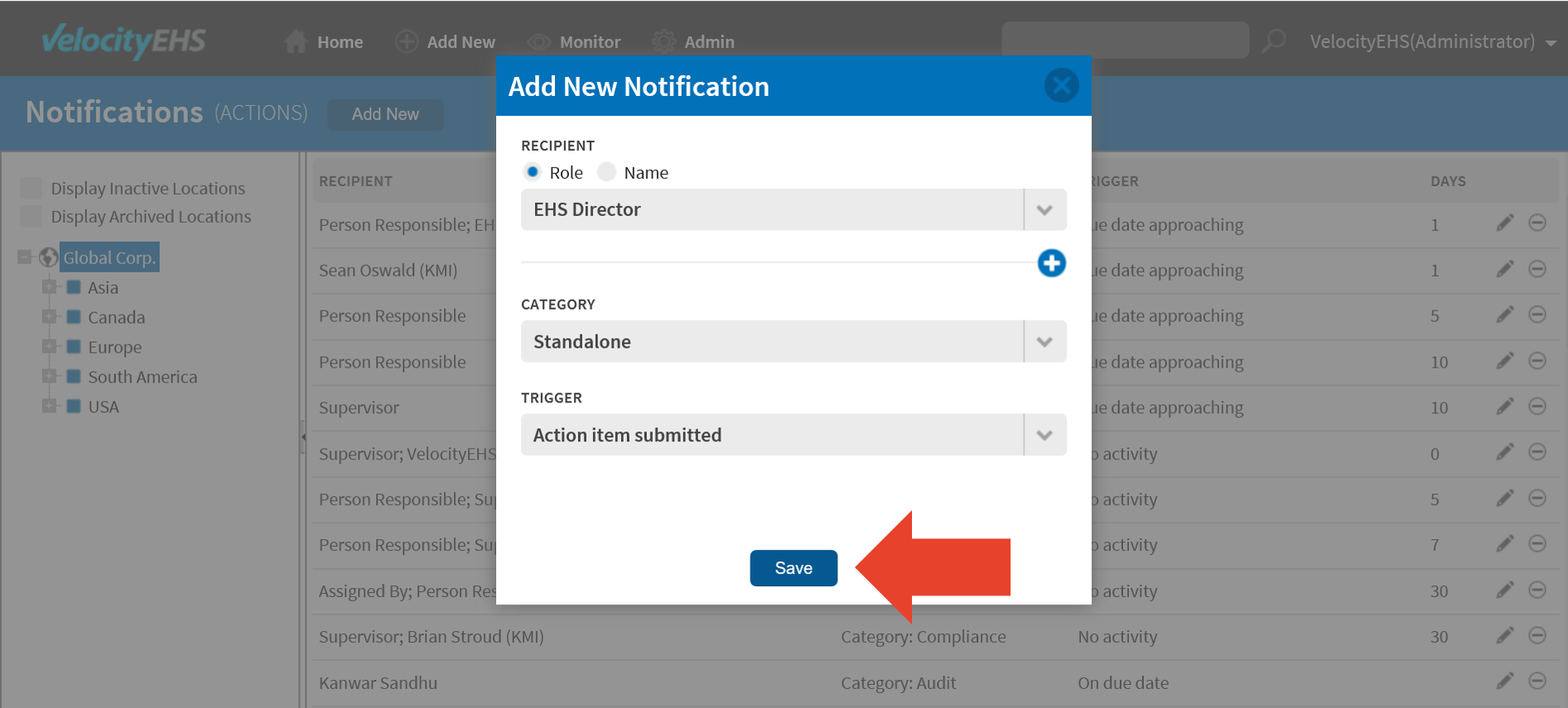Click the RECIPIENT column header
Image resolution: width=1568 pixels, height=708 pixels.
[x=355, y=181]
